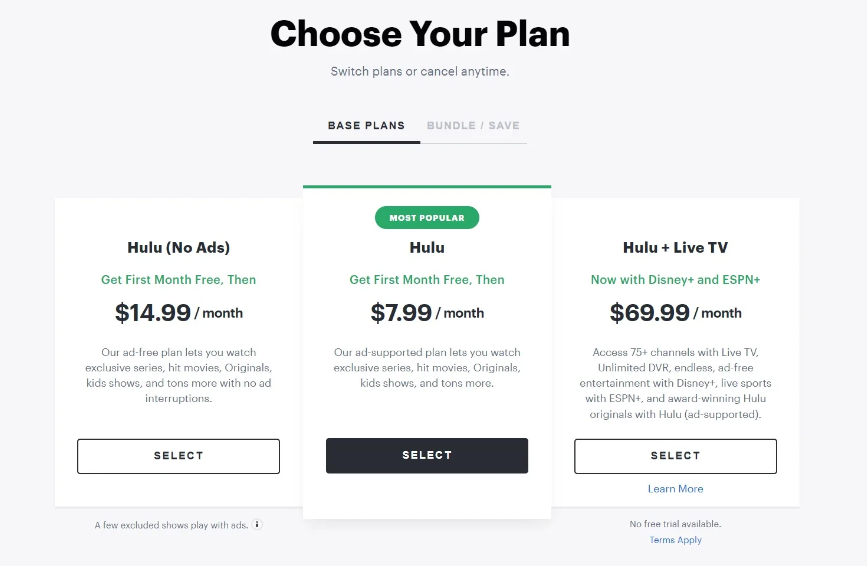867x566 pixels.
Task: Click the Choose Your Plan heading
Action: [420, 34]
